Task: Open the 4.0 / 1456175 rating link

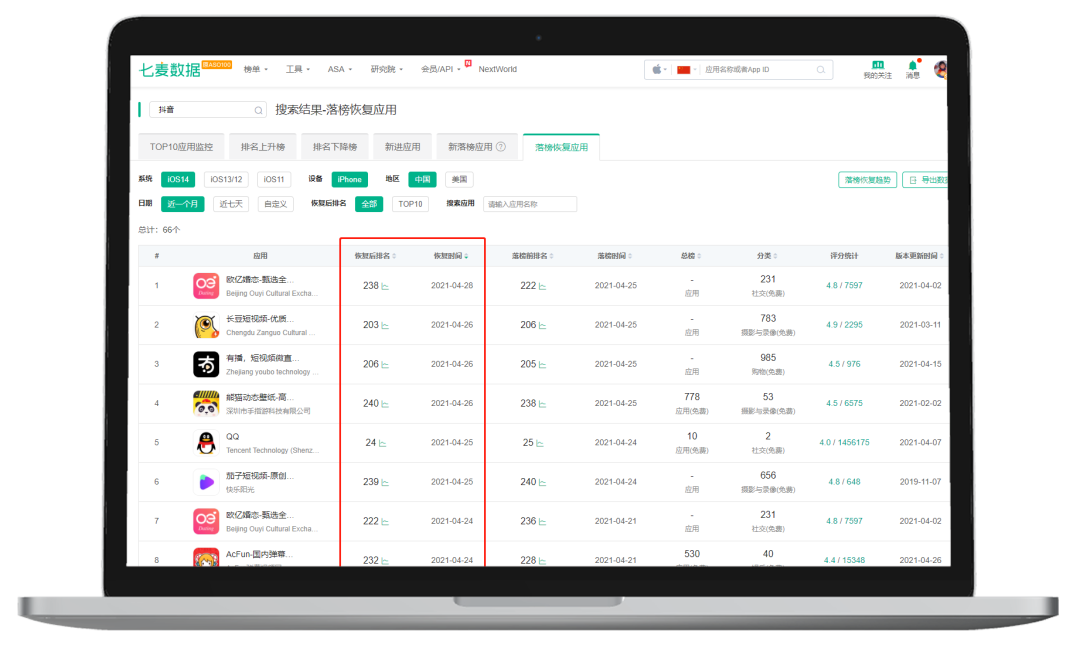Action: [x=844, y=442]
